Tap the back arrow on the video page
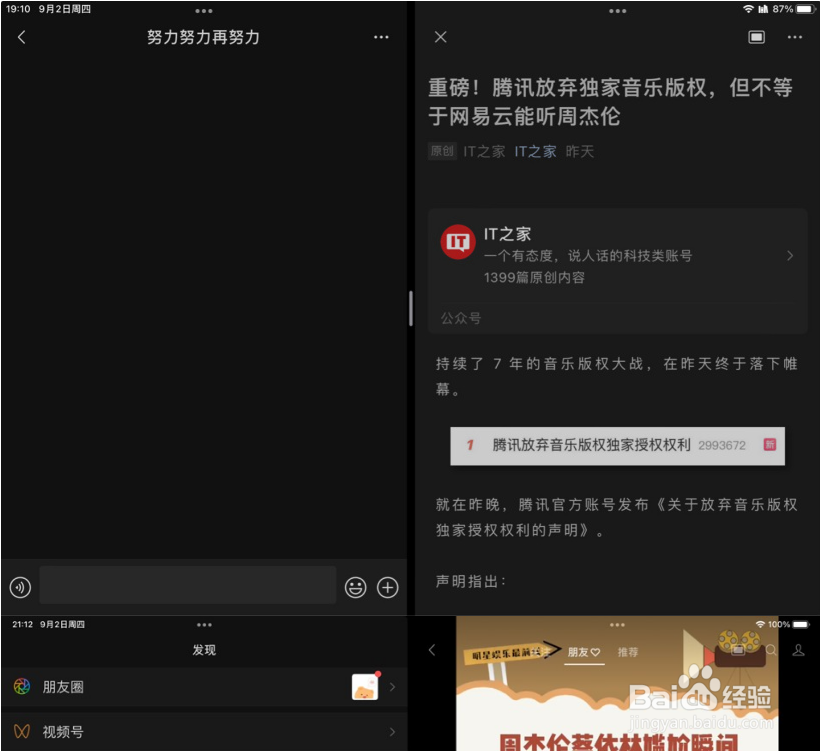Viewport: 820px width, 751px height. (x=431, y=649)
